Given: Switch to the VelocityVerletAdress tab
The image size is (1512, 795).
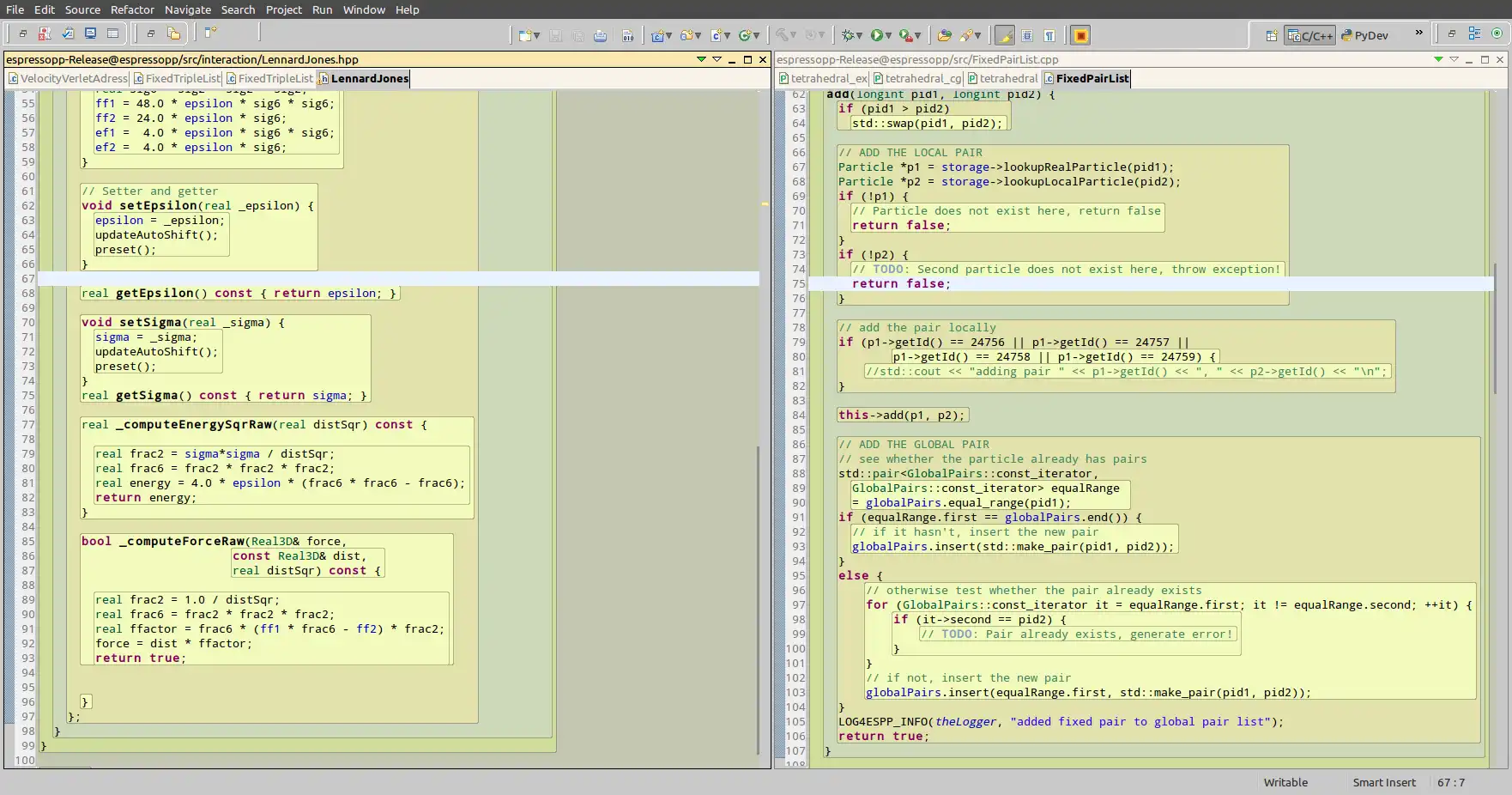Looking at the screenshot, I should tap(68, 78).
